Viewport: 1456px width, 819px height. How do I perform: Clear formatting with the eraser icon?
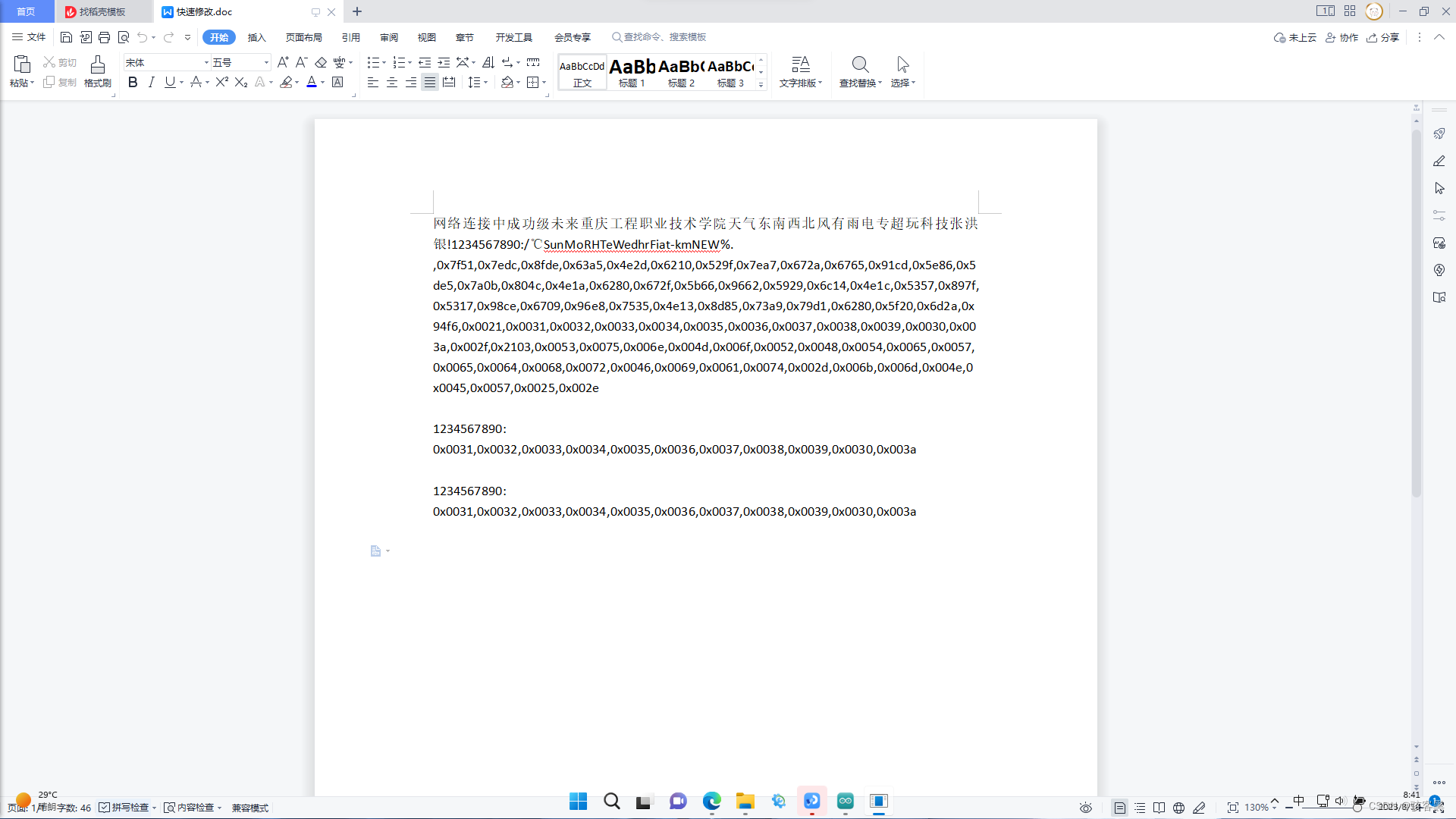coord(322,62)
